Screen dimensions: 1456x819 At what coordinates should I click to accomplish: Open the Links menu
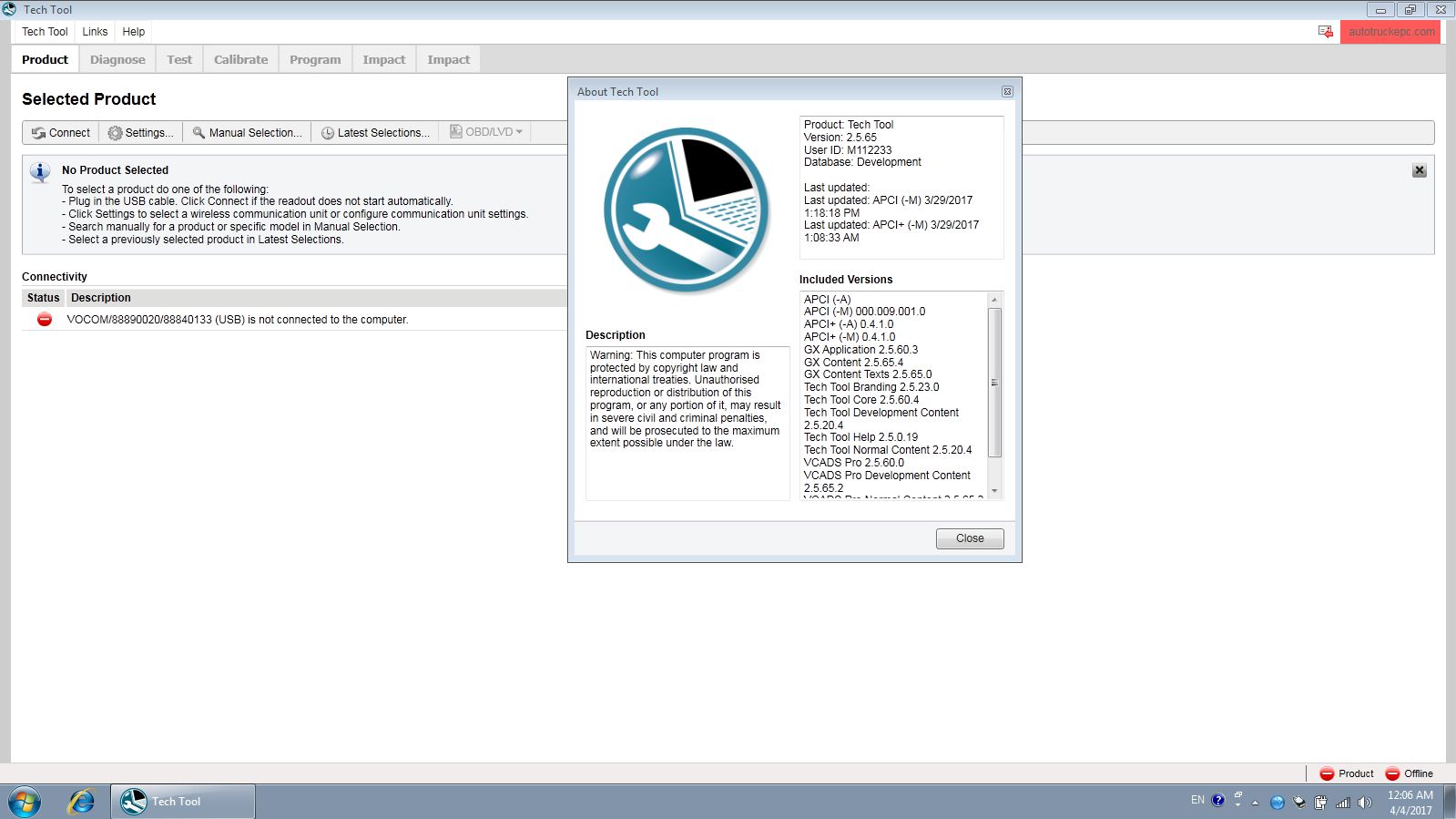click(x=95, y=32)
